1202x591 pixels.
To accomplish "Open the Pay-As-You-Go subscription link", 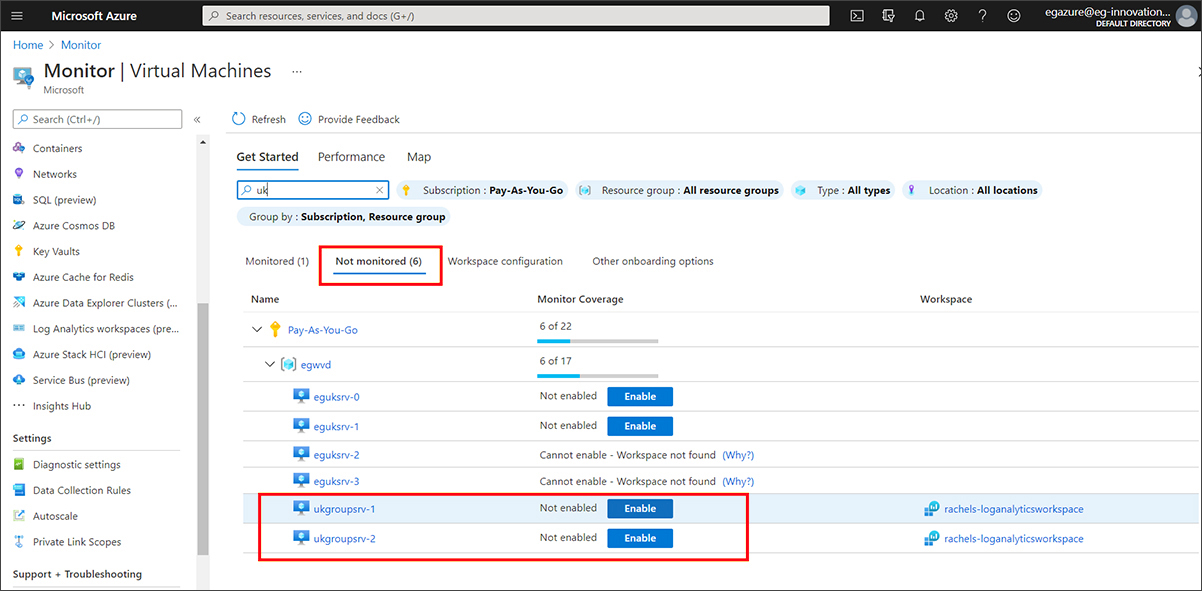I will pyautogui.click(x=322, y=330).
